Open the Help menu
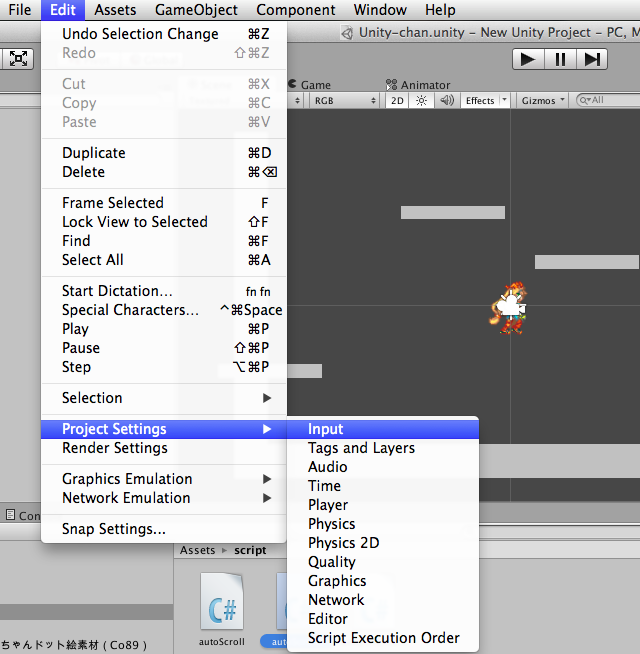This screenshot has width=640, height=654. [440, 10]
